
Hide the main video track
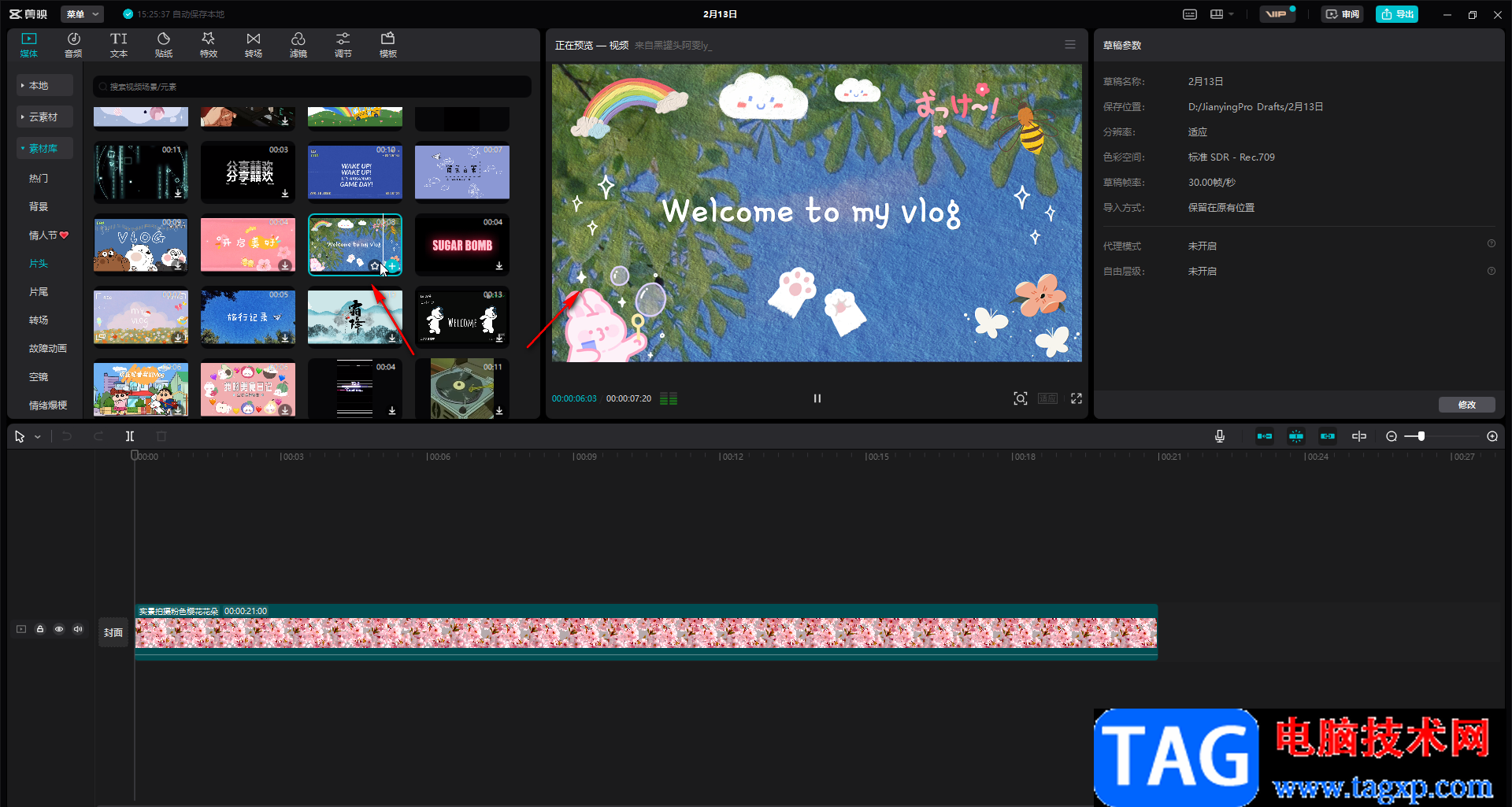click(59, 629)
